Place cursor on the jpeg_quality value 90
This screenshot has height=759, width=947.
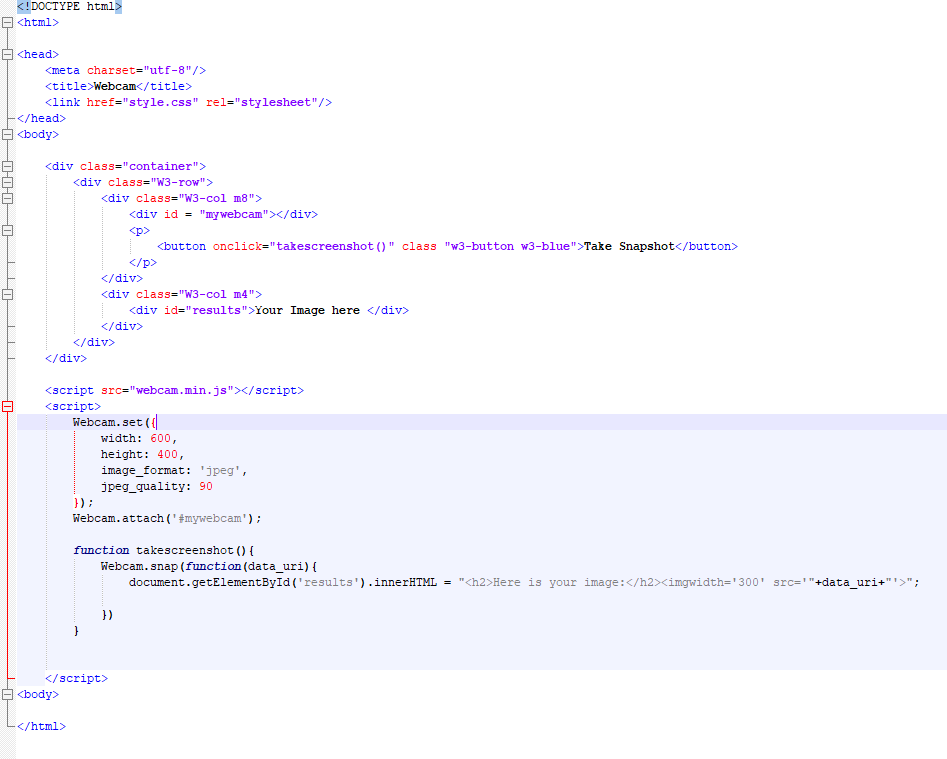[206, 486]
